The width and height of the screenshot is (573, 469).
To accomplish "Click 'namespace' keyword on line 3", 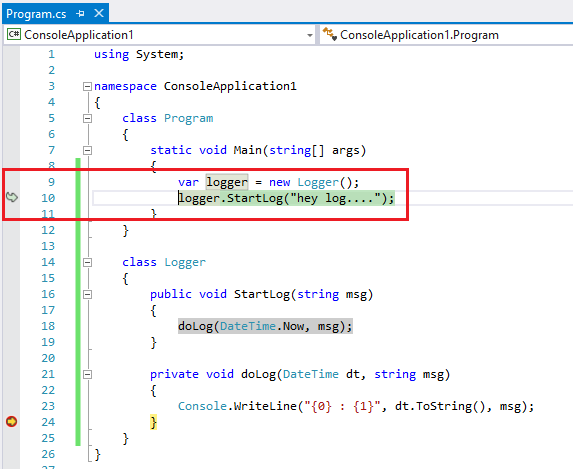I will point(125,86).
